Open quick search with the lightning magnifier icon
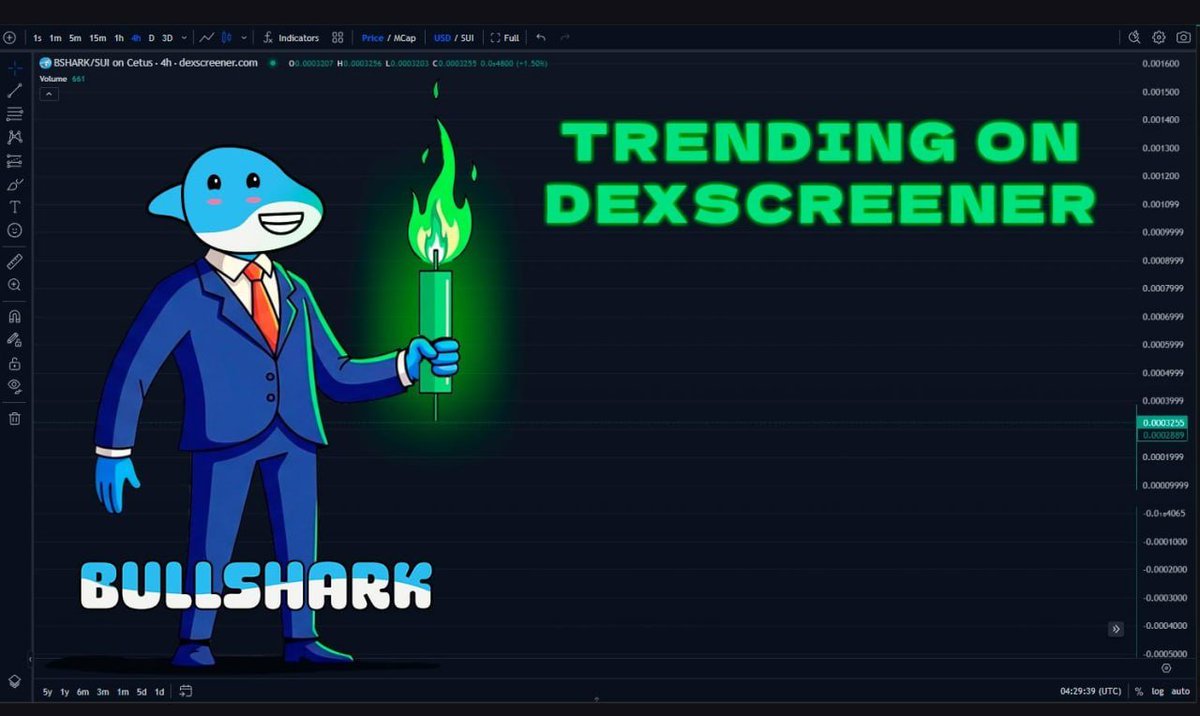This screenshot has width=1200, height=716. point(1134,38)
